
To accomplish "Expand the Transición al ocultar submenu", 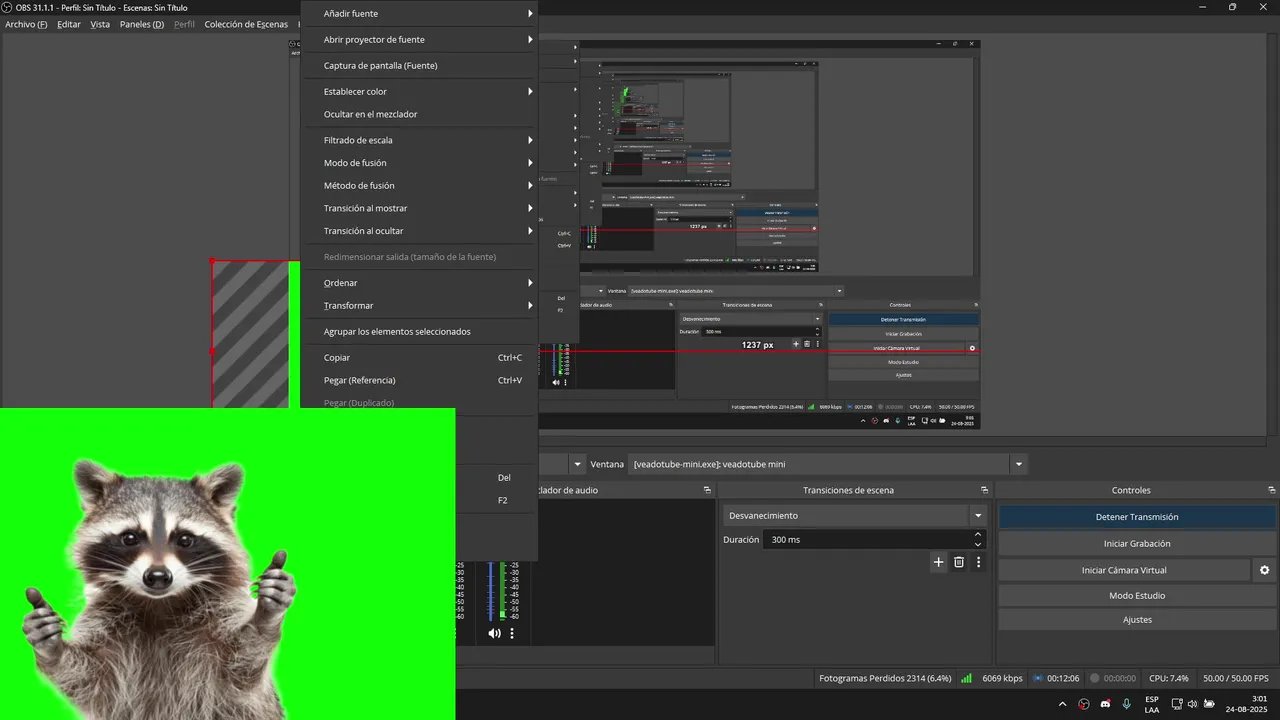I will pyautogui.click(x=419, y=231).
